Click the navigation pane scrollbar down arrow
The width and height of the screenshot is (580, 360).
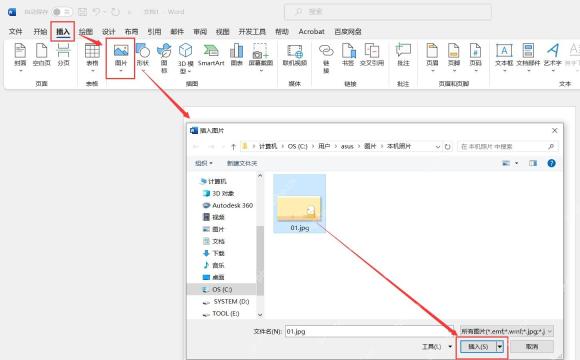pyautogui.click(x=260, y=315)
